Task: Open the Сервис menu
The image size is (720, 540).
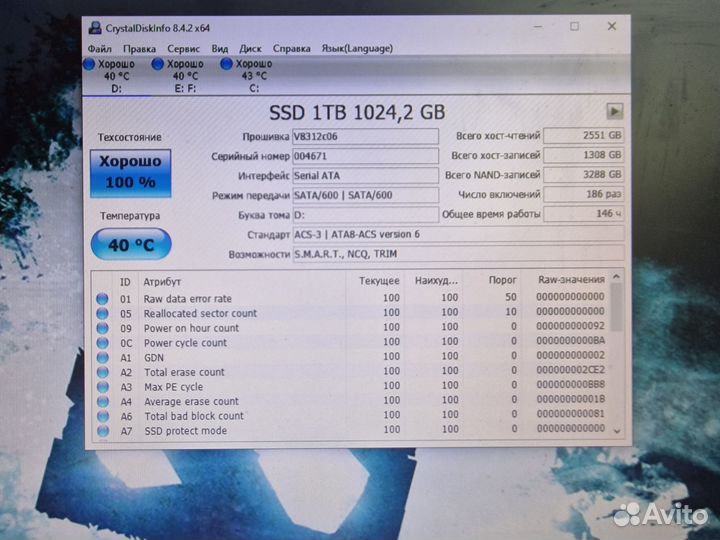Action: (x=183, y=49)
